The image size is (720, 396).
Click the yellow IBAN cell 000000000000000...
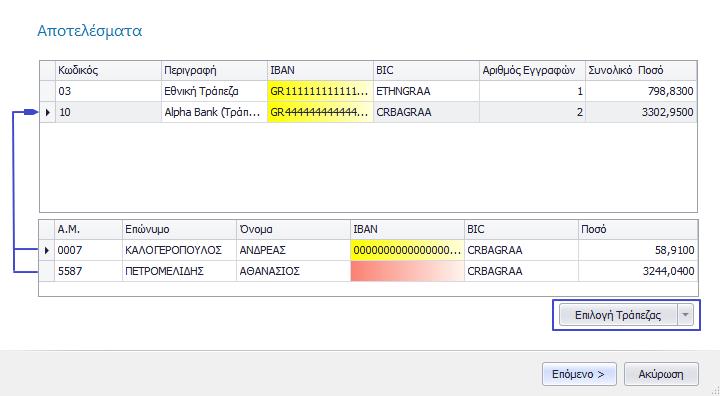pyautogui.click(x=407, y=250)
